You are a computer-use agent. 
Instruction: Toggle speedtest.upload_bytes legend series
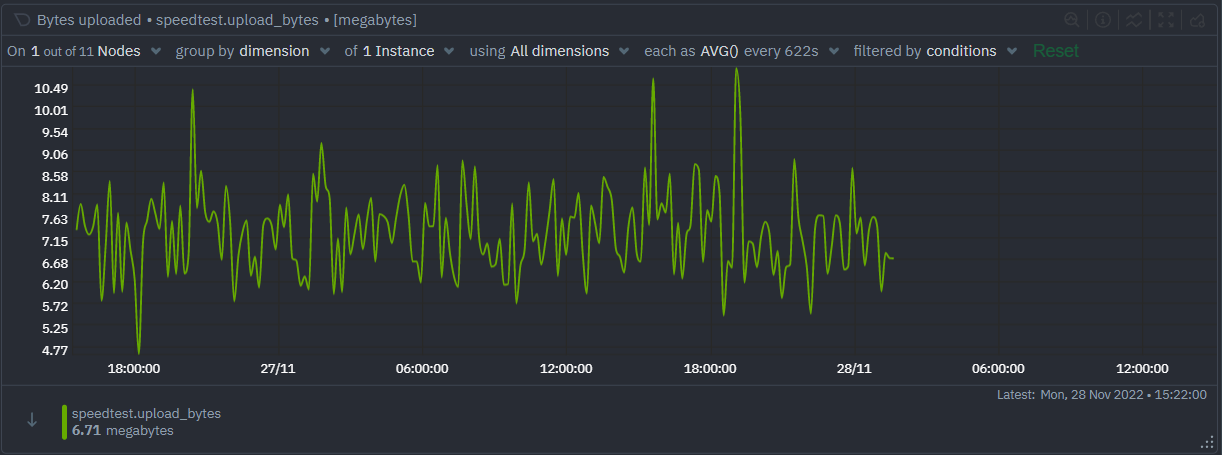[146, 413]
